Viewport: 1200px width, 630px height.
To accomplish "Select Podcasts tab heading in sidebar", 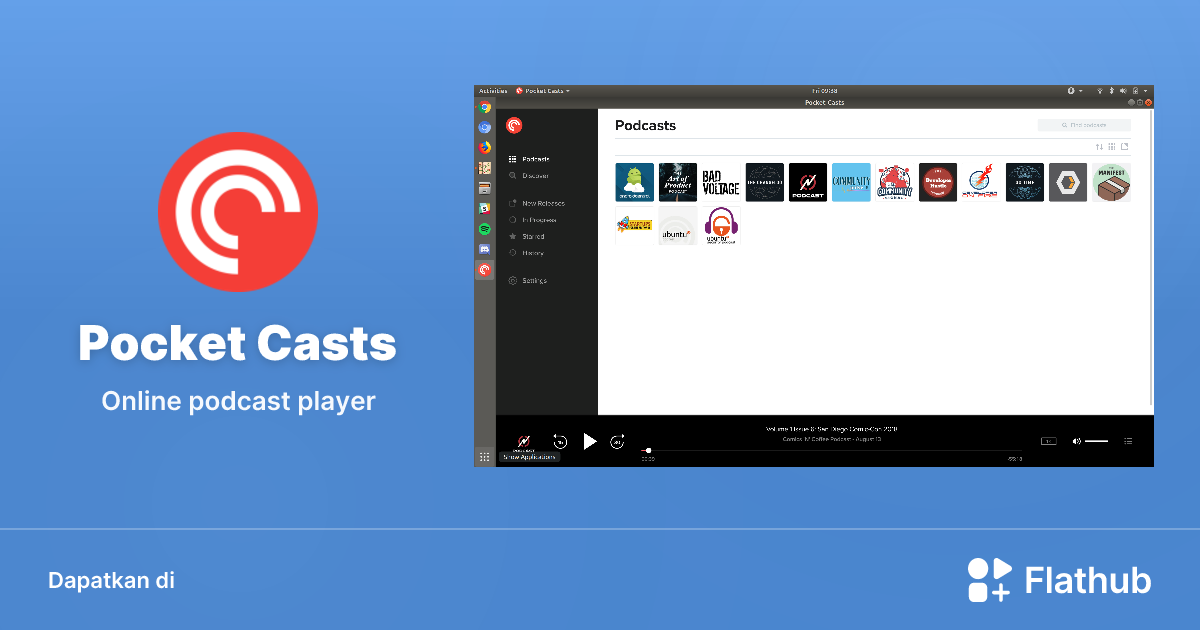I will [535, 158].
